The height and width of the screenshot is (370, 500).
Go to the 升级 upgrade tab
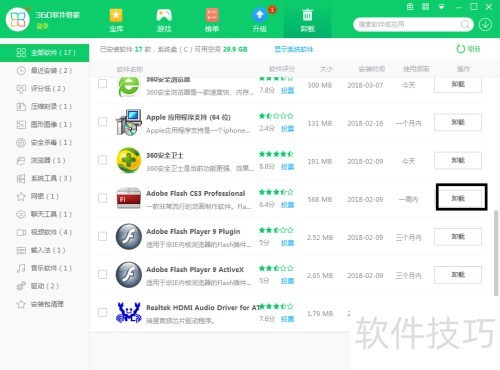[x=260, y=20]
